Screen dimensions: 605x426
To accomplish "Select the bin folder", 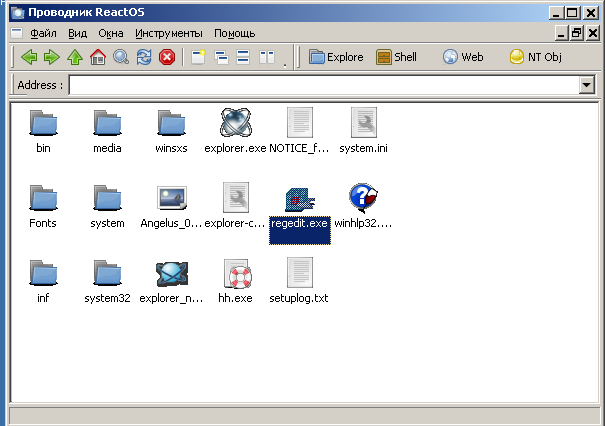I will (43, 131).
